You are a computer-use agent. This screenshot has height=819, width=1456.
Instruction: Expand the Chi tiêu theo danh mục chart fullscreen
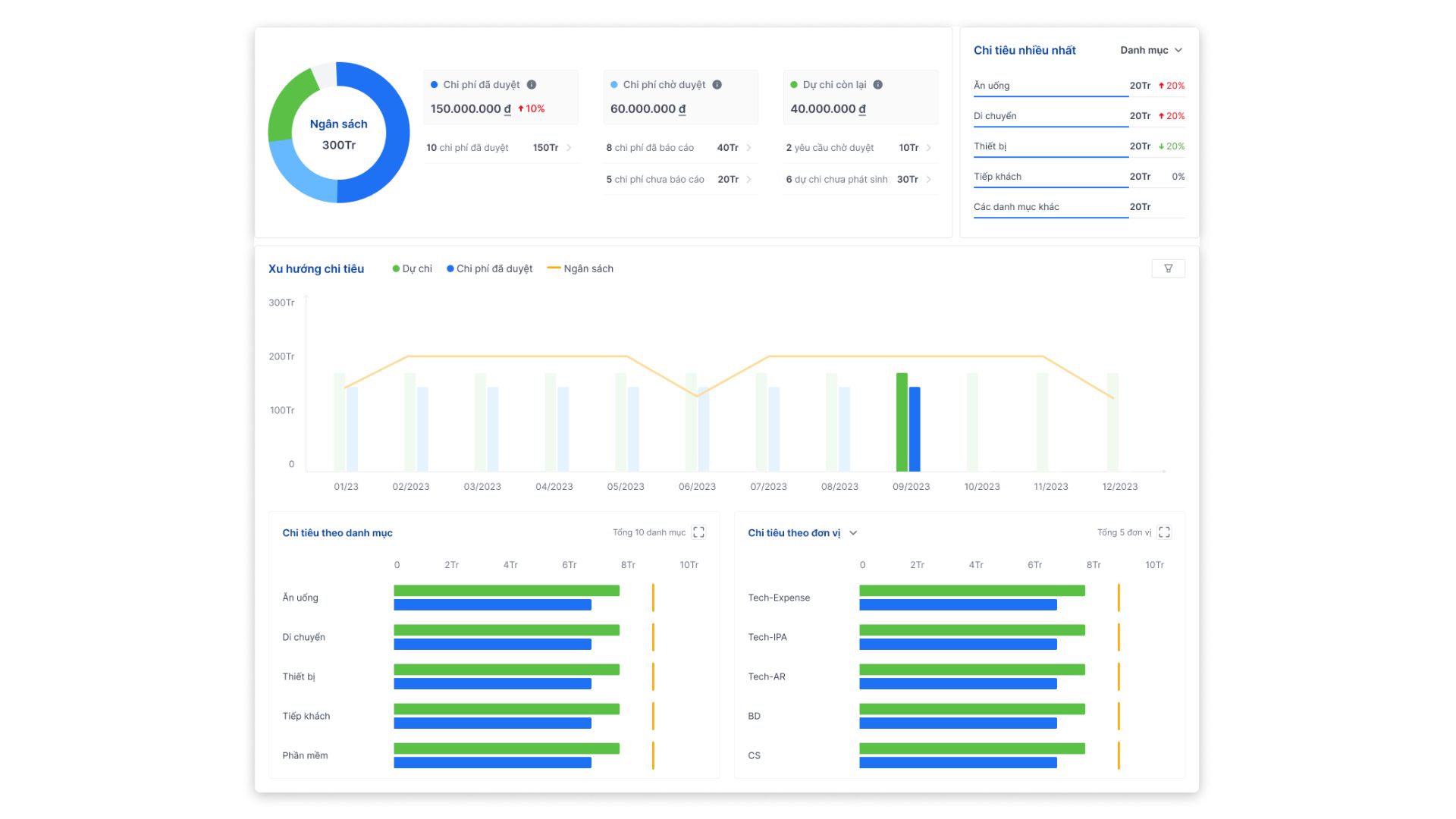(698, 532)
